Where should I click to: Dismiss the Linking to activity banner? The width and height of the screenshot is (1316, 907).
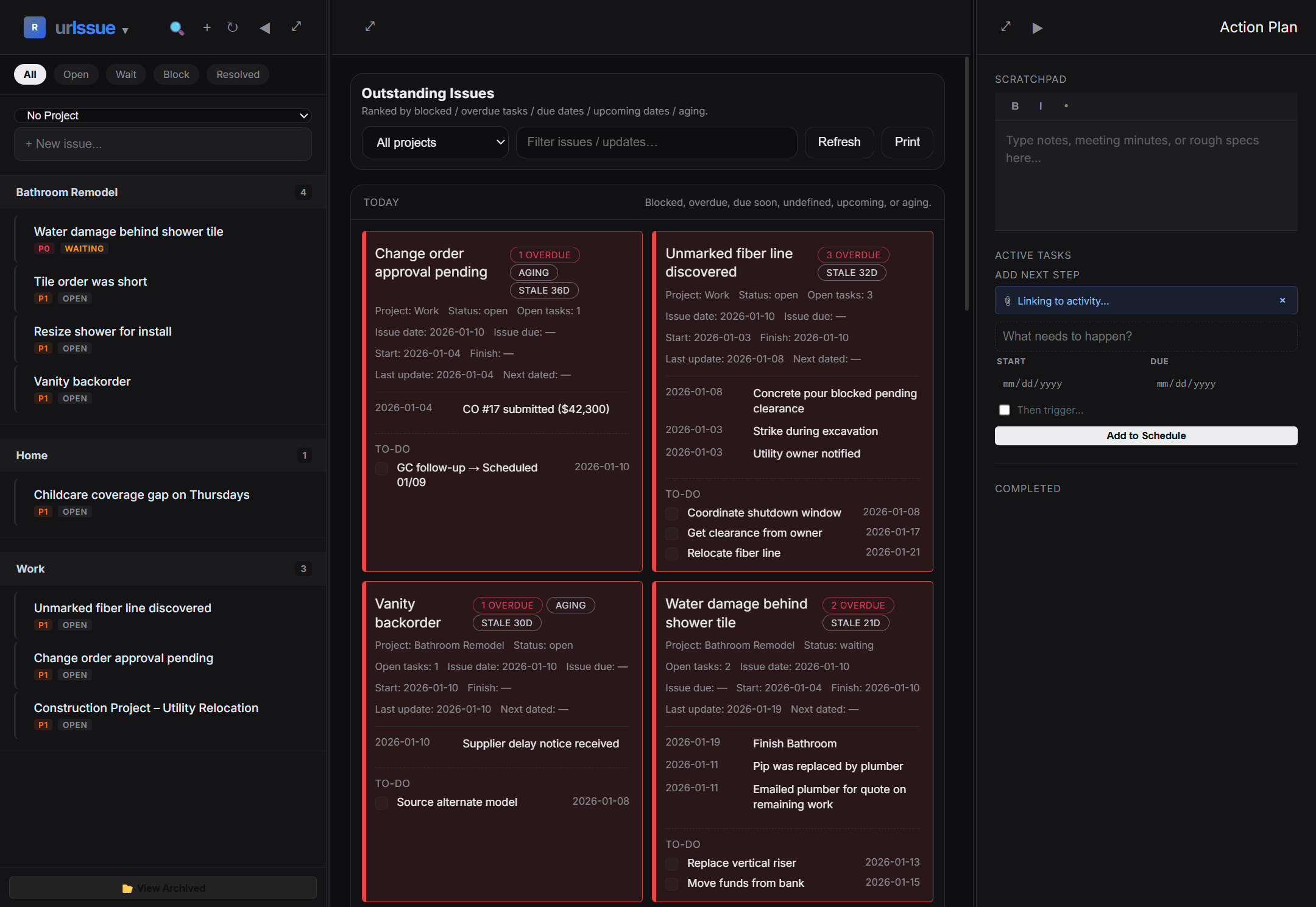pyautogui.click(x=1282, y=300)
